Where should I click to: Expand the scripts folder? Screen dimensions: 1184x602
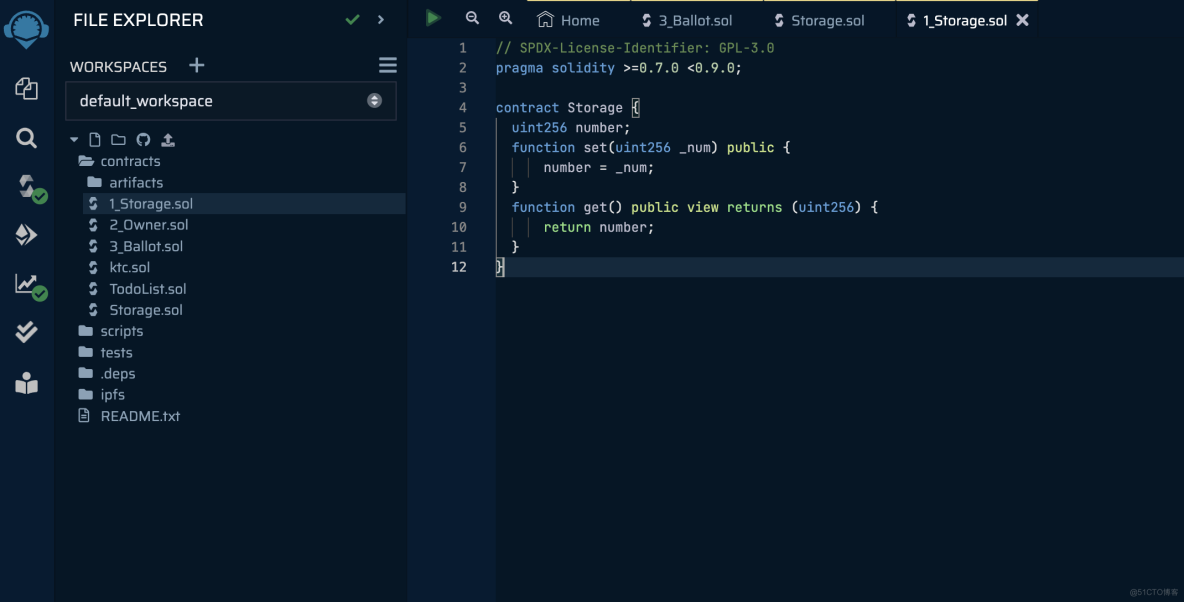(111, 331)
